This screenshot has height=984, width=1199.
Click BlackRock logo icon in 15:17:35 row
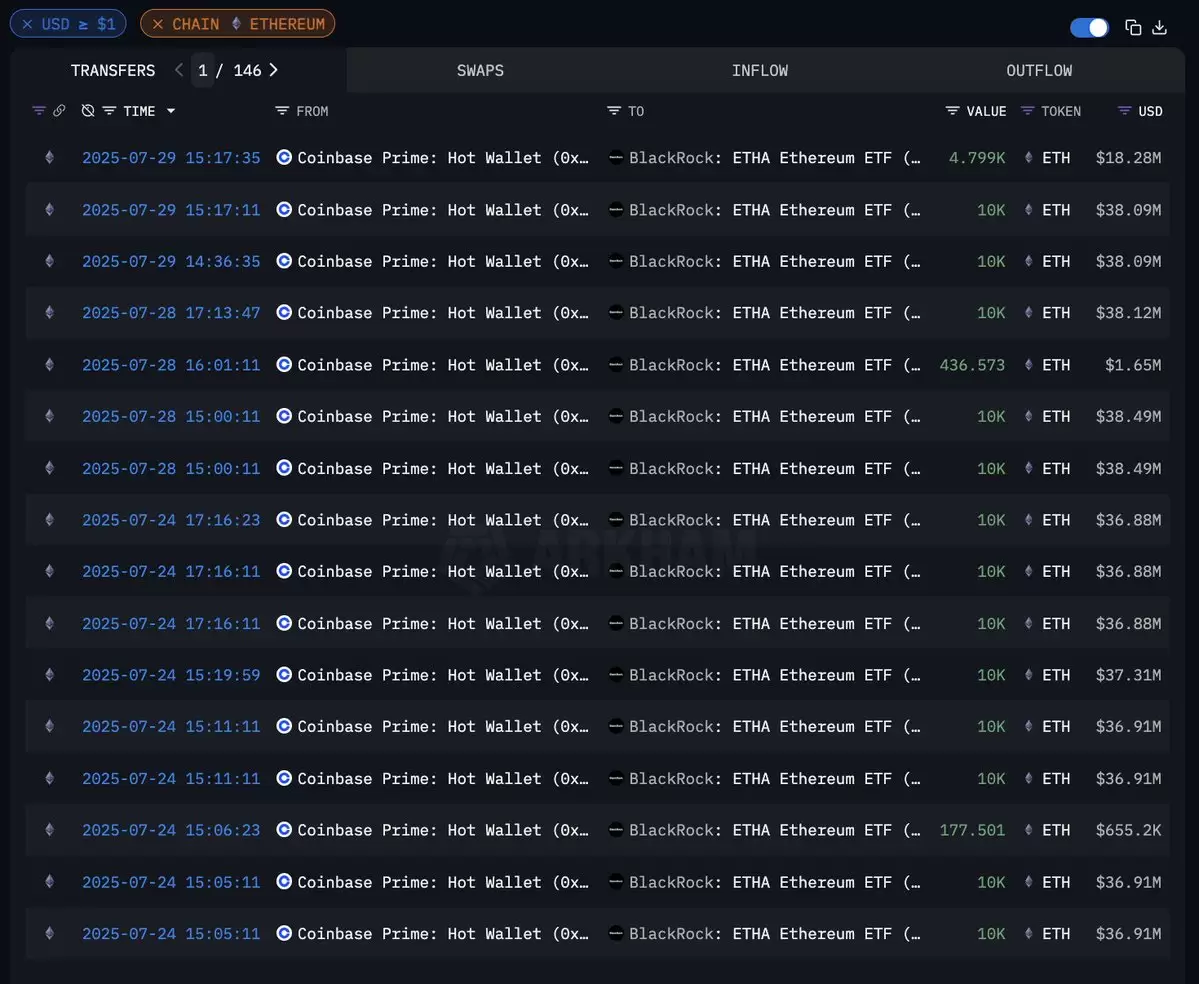coord(616,158)
